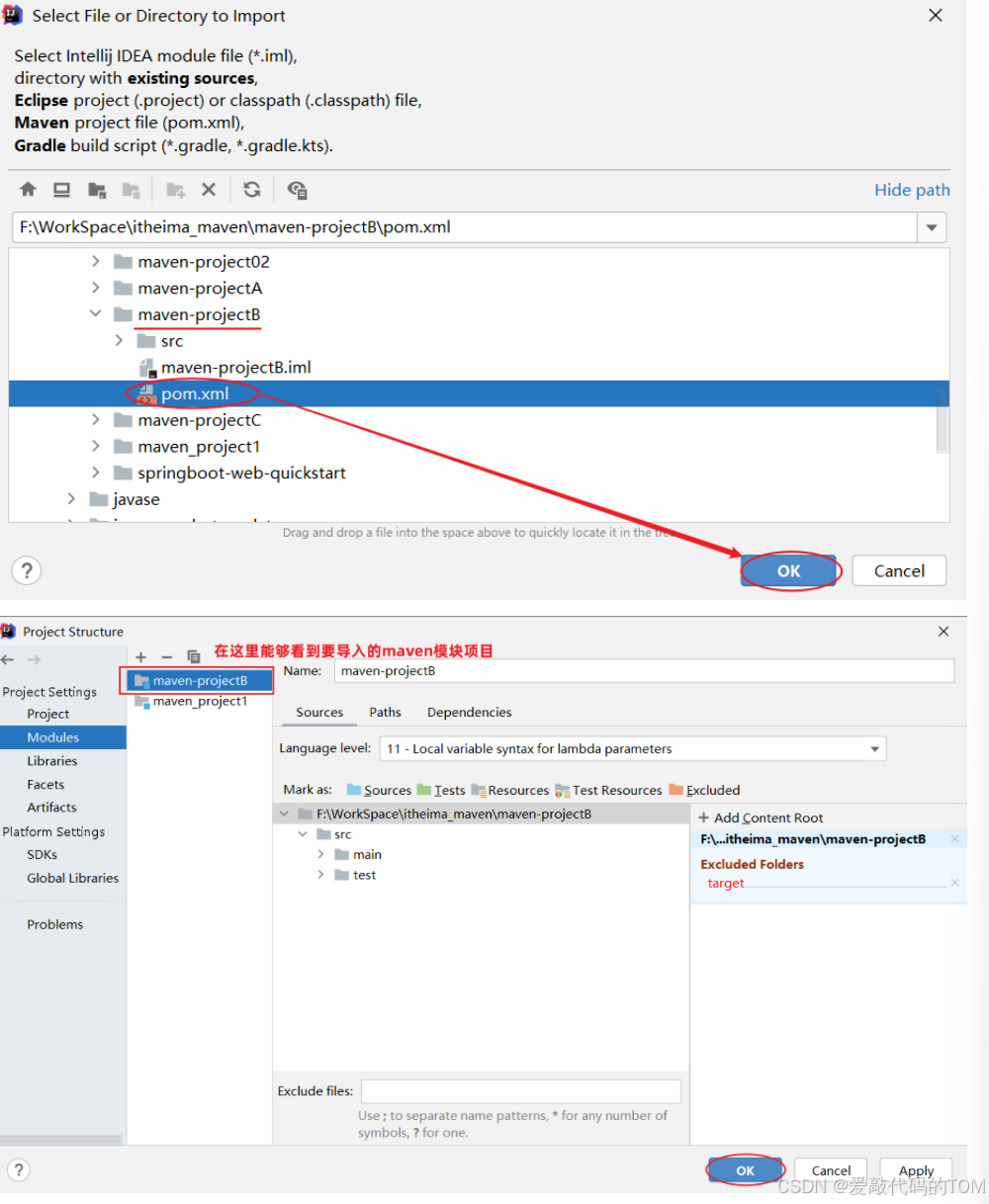Expand src folder in import tree
The height and width of the screenshot is (1204, 989).
[x=119, y=341]
